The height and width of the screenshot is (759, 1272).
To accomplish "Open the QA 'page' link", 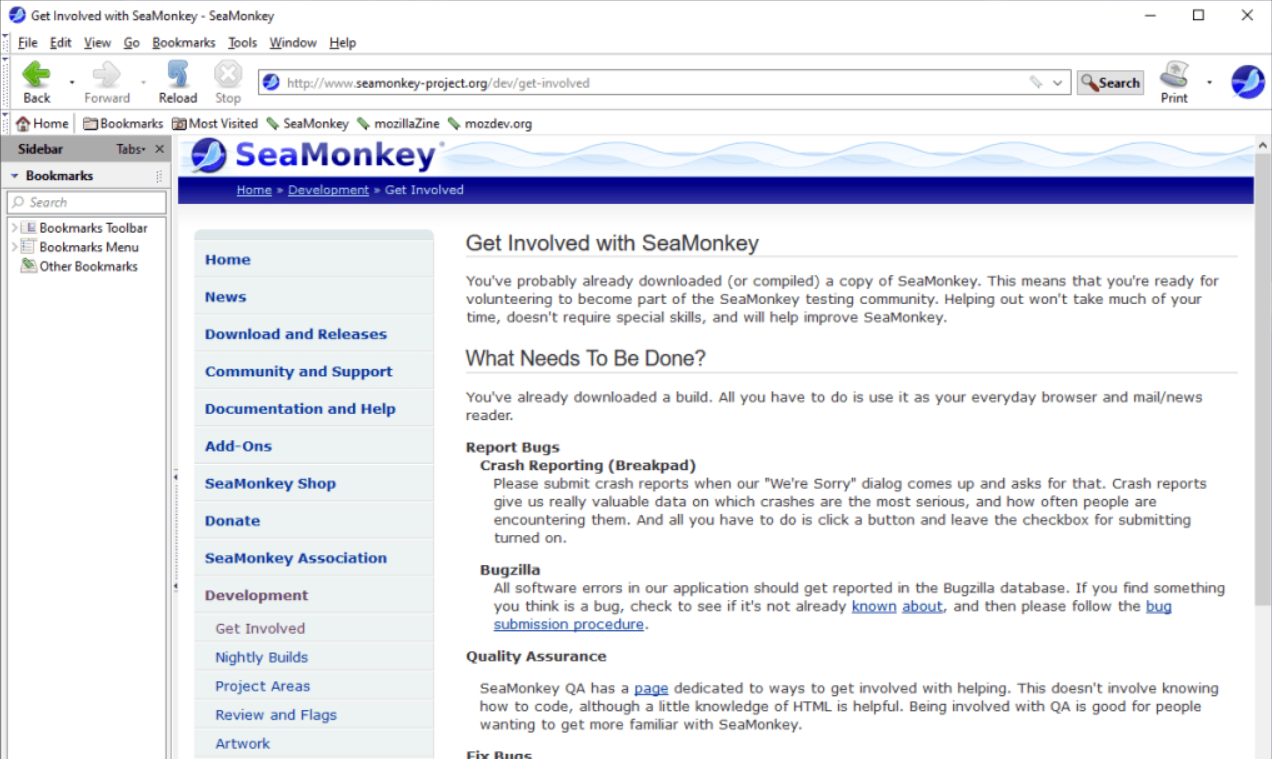I will pos(651,688).
